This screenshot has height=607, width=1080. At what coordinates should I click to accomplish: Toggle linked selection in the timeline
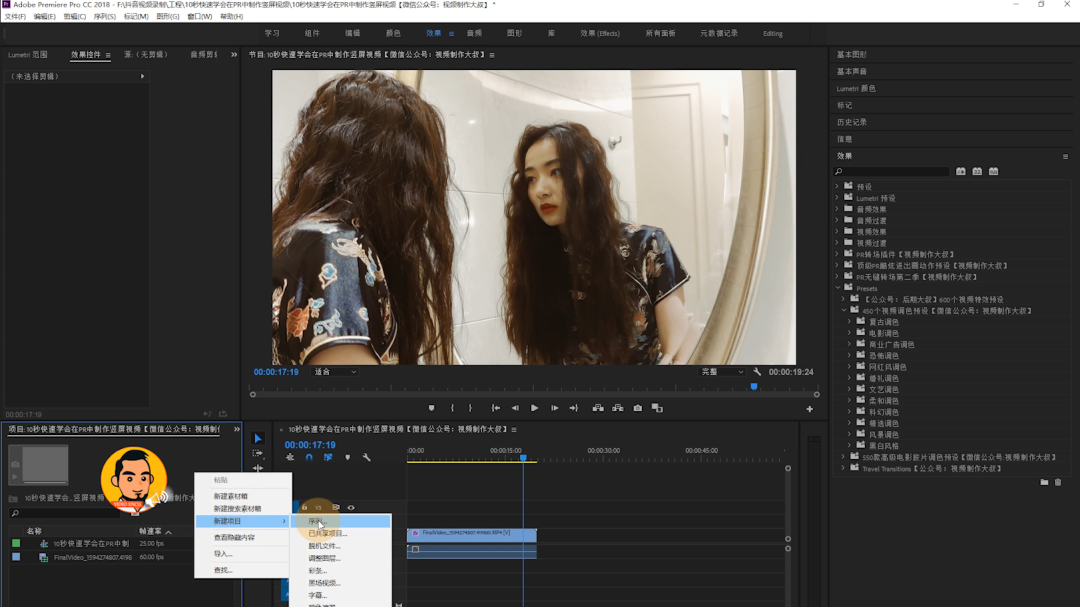(328, 458)
